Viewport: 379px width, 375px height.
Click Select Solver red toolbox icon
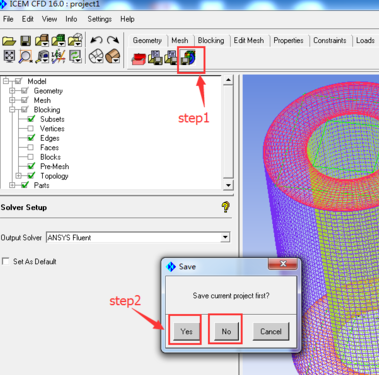pos(138,59)
